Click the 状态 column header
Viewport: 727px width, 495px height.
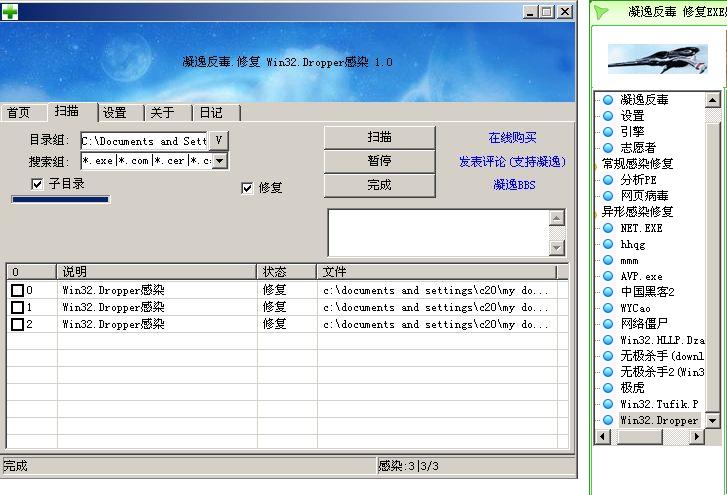tap(287, 272)
